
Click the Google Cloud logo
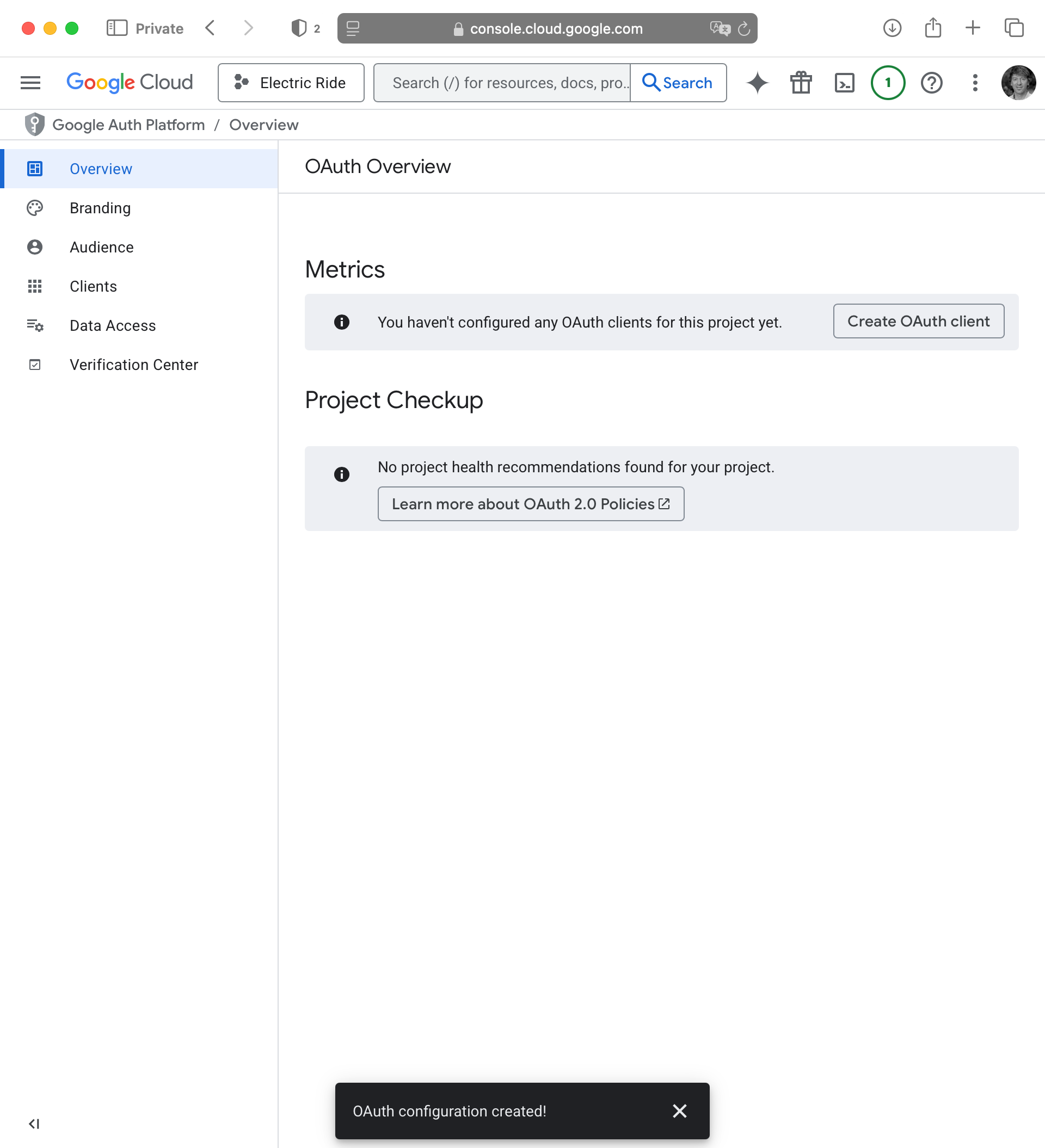coord(130,83)
